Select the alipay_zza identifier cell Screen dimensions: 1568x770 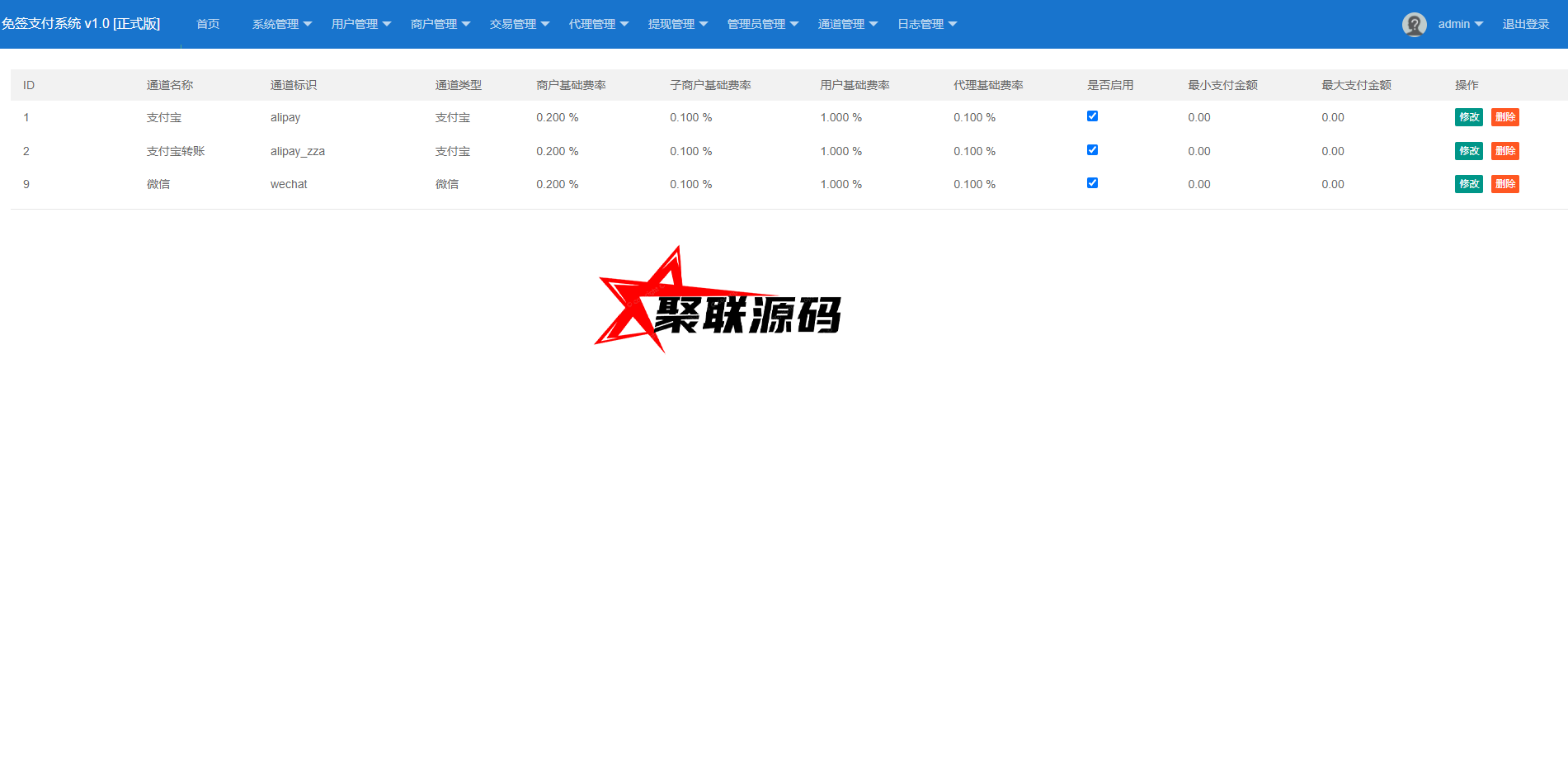coord(298,152)
